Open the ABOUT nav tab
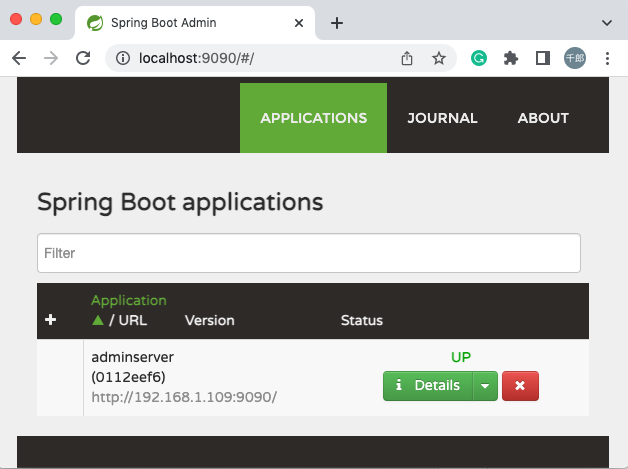 click(543, 118)
